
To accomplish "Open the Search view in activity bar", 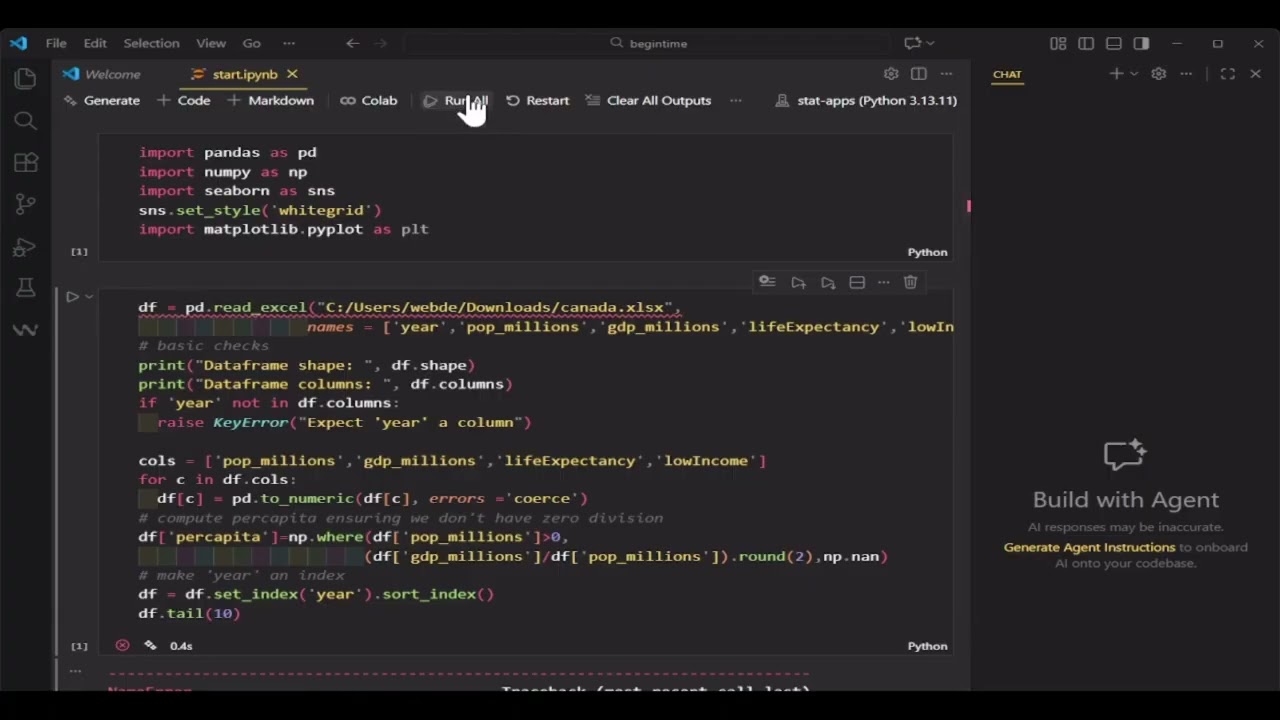I will tap(25, 121).
